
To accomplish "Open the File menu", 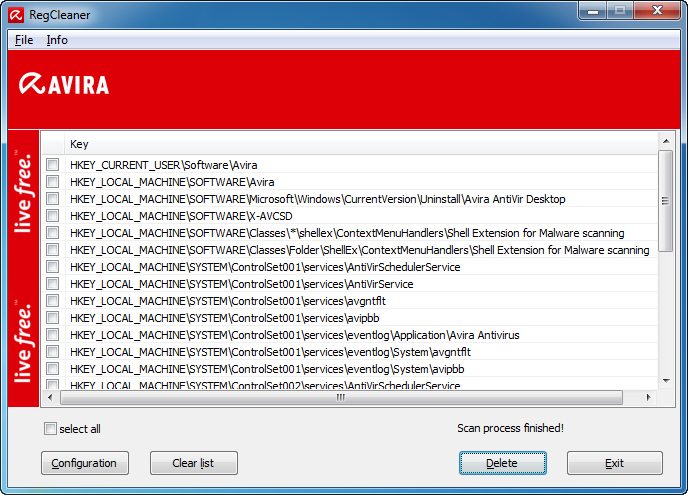I will (x=24, y=40).
